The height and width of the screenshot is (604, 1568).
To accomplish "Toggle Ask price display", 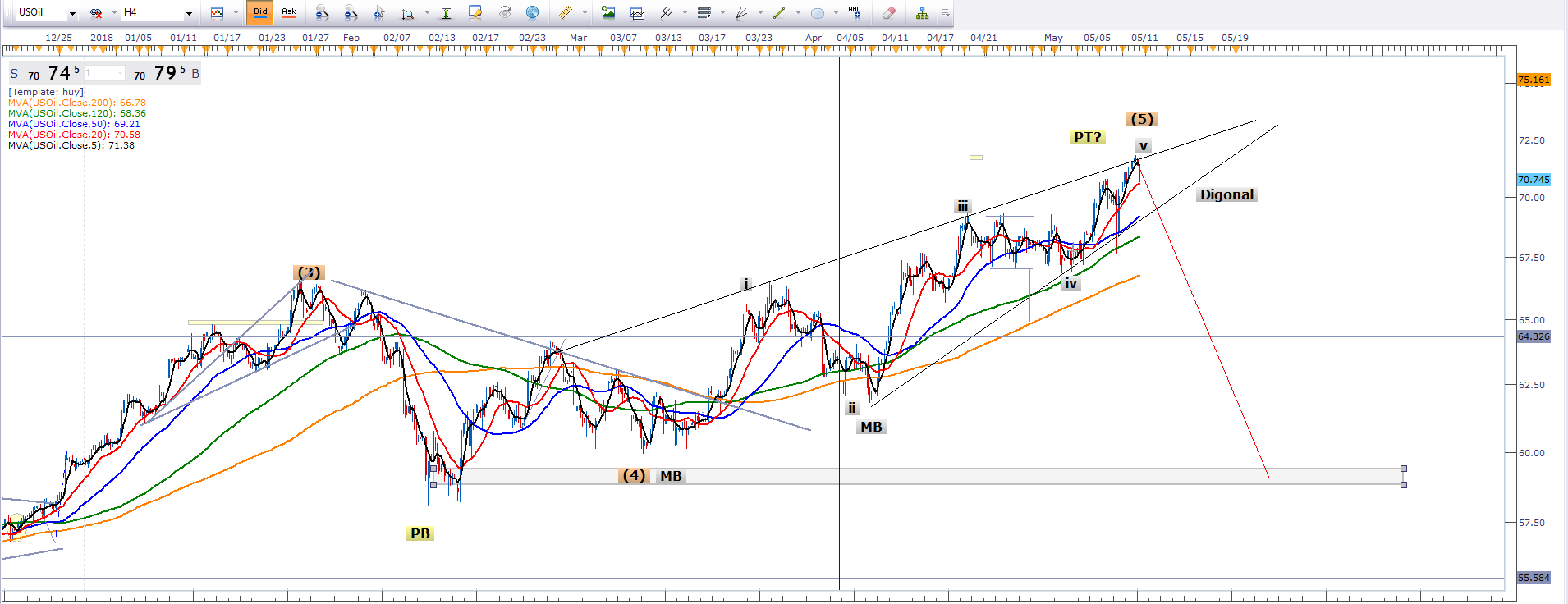I will pos(289,12).
